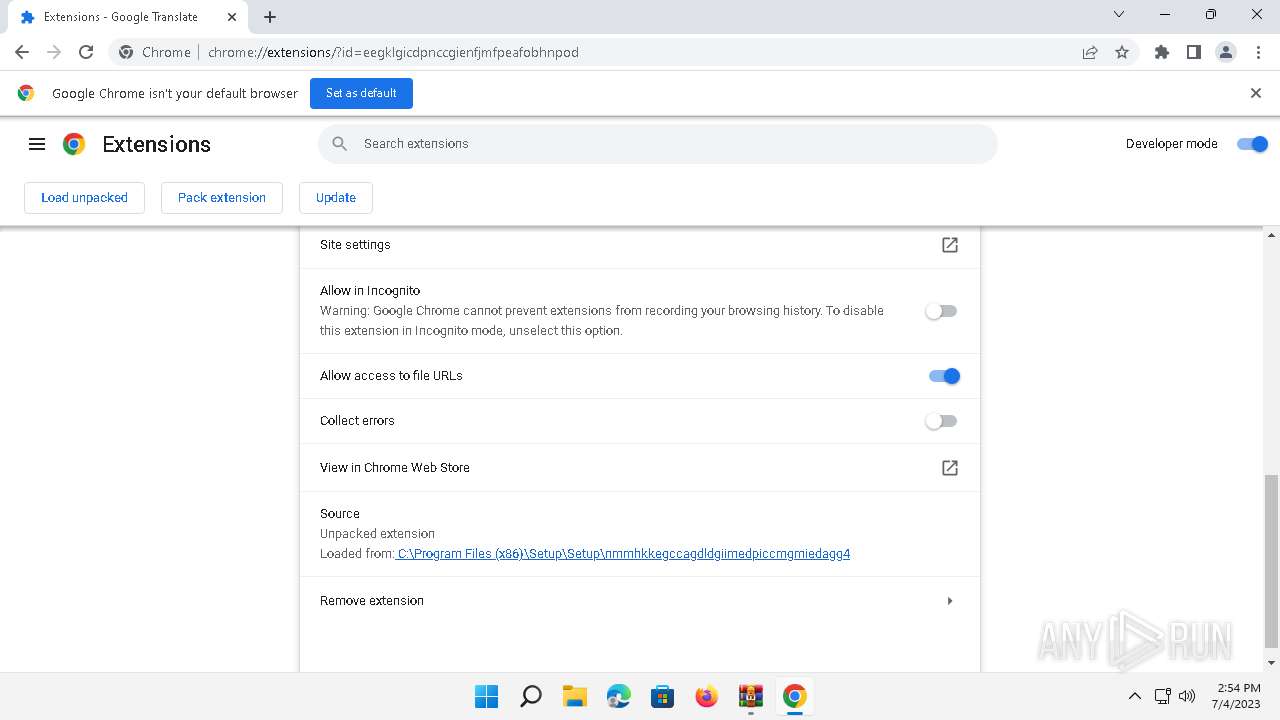Expand the Remove extension arrow
Screen dimensions: 1280x720
(949, 601)
